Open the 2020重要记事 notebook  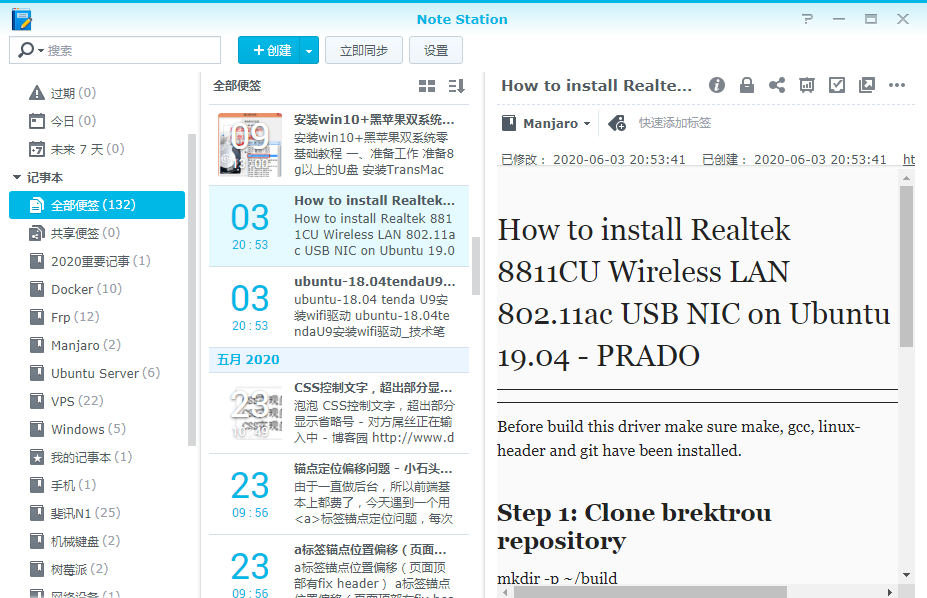(96, 261)
